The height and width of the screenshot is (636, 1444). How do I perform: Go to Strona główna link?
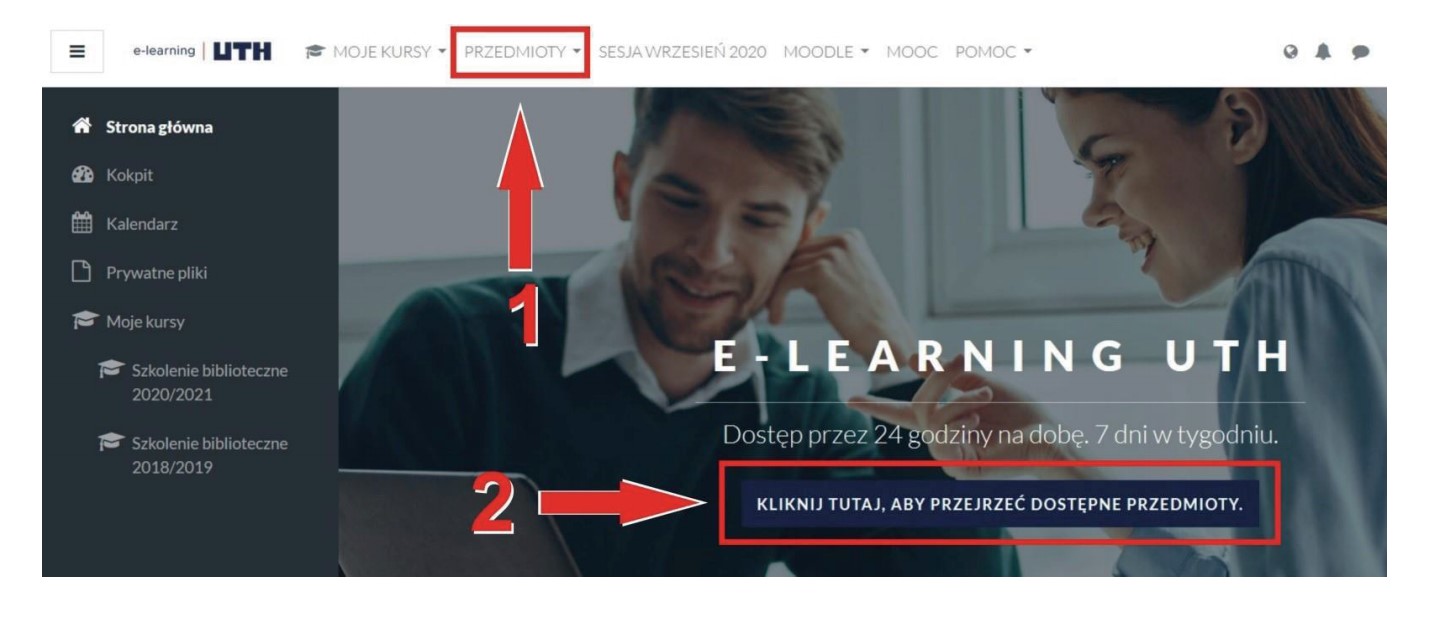tap(159, 127)
